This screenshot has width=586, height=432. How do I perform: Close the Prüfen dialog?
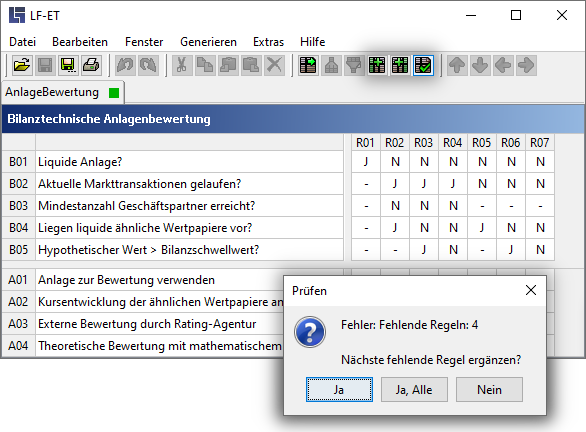(x=531, y=290)
